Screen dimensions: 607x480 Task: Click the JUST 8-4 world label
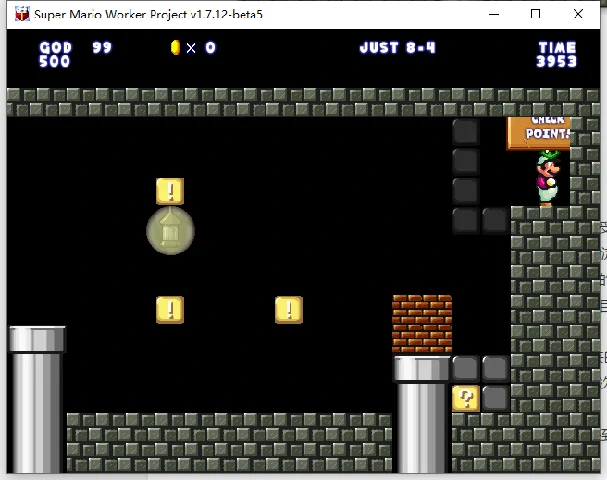coord(398,48)
